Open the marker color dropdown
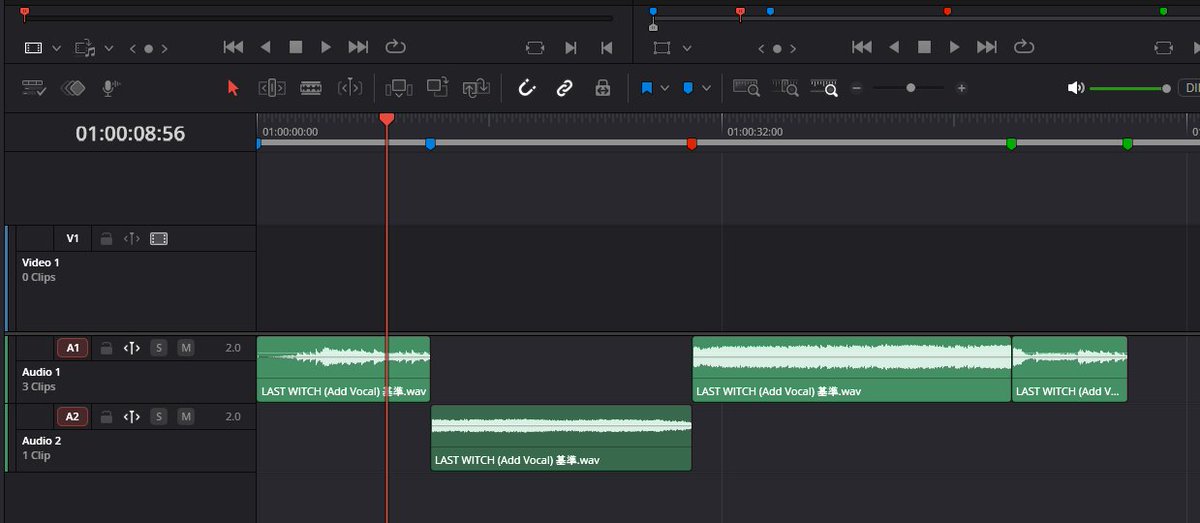The image size is (1200, 523). coord(707,88)
